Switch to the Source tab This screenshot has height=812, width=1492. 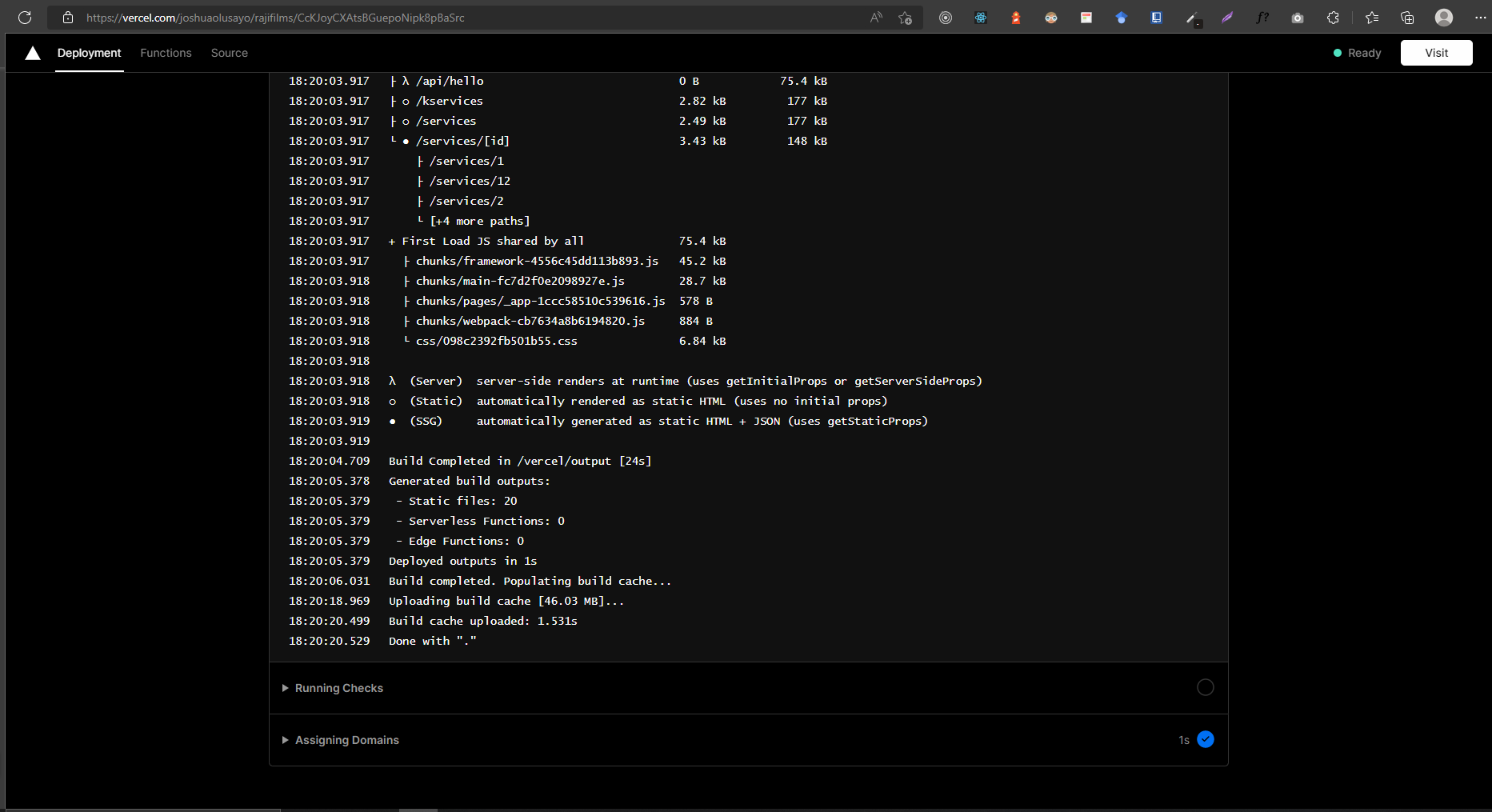click(230, 52)
